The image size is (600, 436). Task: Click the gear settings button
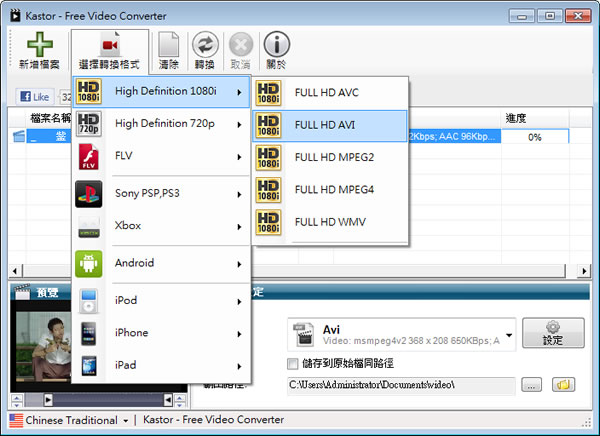(553, 333)
